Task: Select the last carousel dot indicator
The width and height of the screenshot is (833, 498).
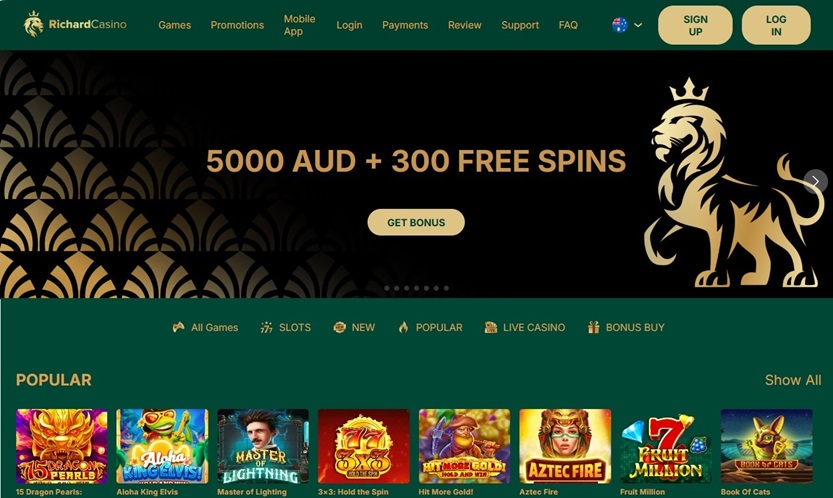Action: point(446,288)
